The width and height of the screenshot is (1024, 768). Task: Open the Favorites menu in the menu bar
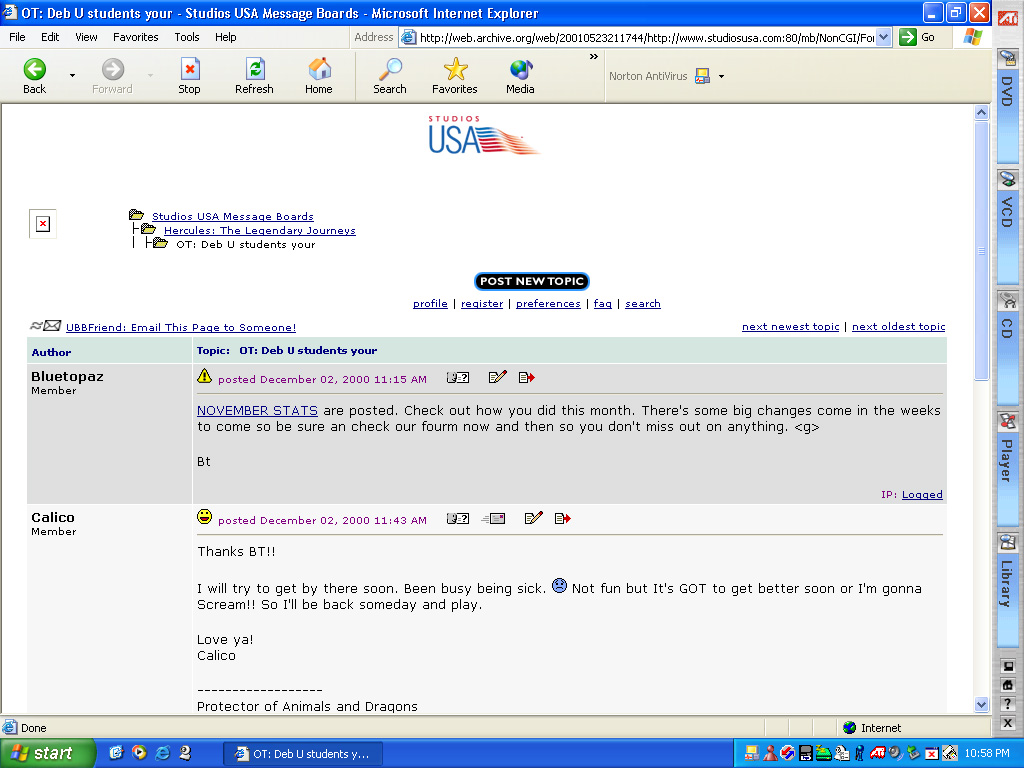136,37
